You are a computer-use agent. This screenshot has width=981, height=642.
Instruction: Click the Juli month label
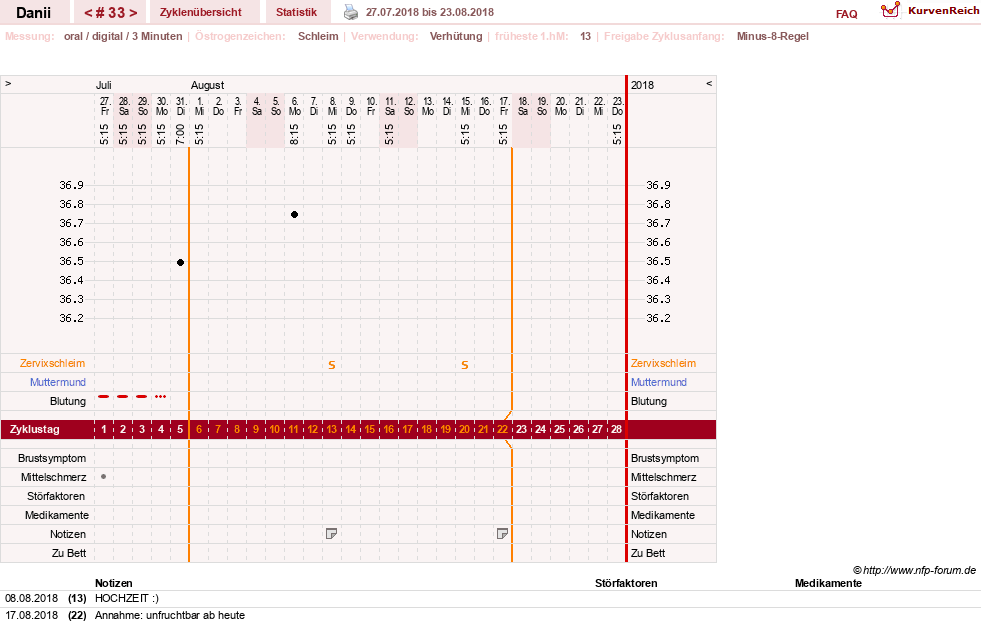(x=103, y=85)
